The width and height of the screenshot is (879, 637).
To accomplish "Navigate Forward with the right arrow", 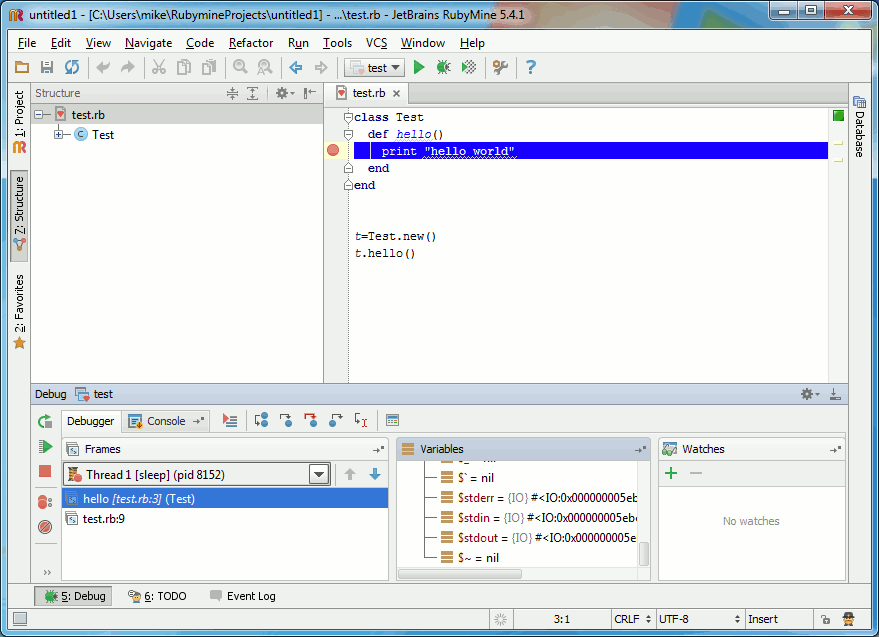I will click(321, 68).
